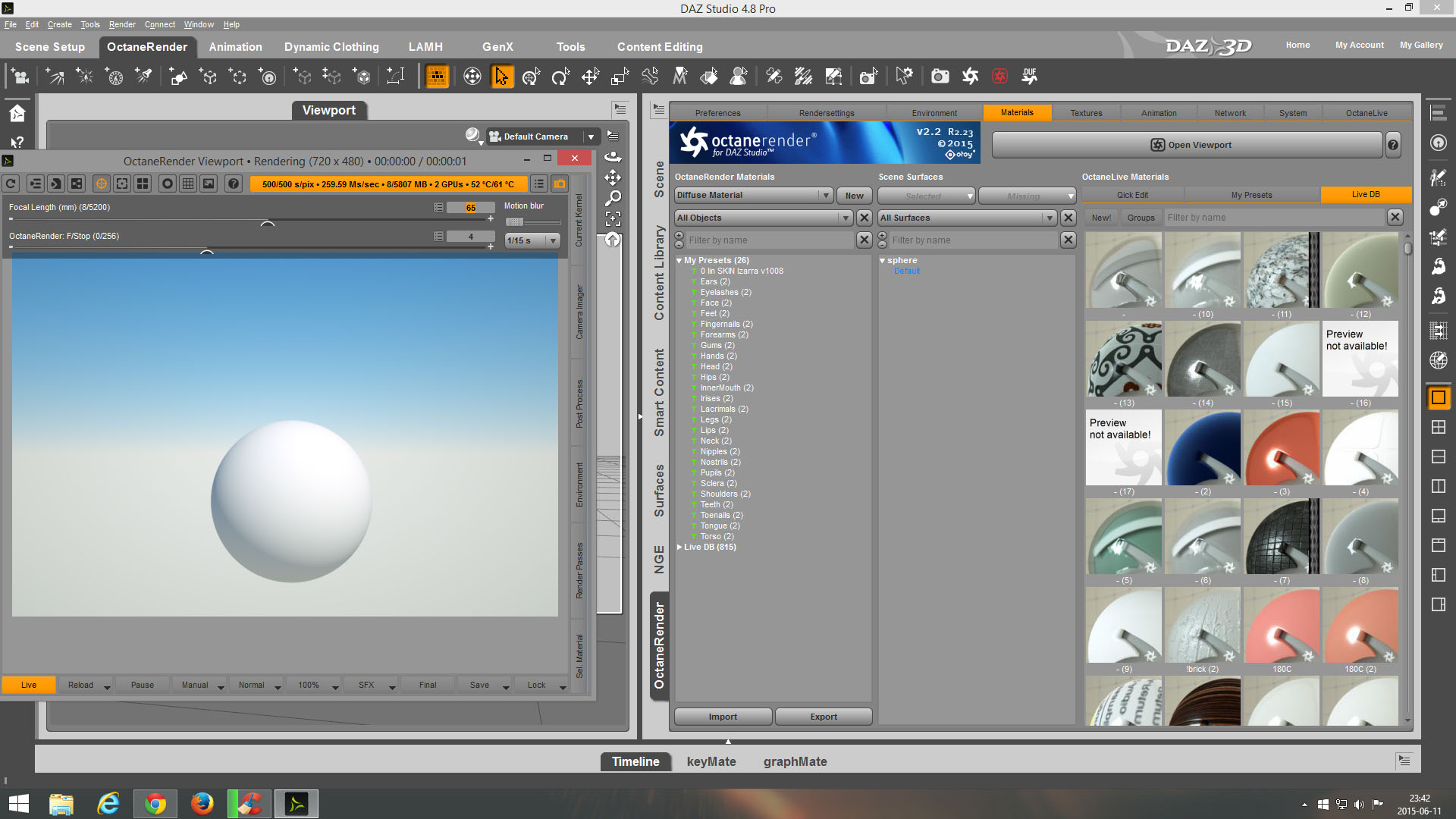Click the OctaneRender logo toolbar icon
The height and width of the screenshot is (819, 1456).
(970, 77)
